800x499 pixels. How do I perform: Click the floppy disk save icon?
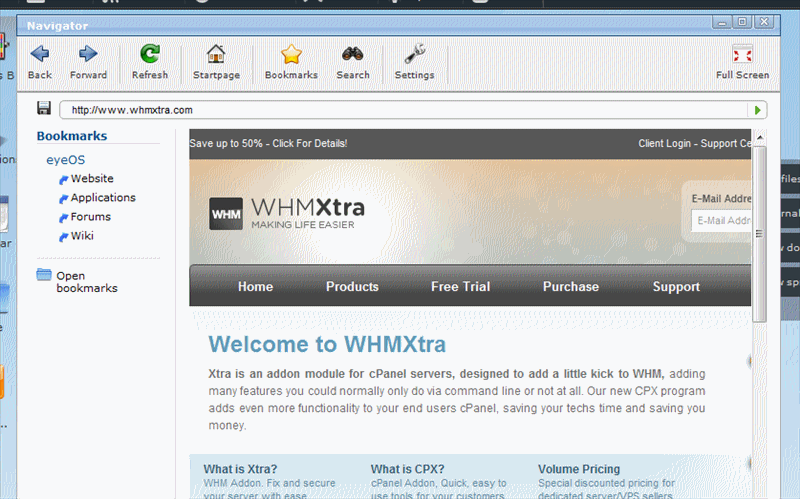pos(44,109)
